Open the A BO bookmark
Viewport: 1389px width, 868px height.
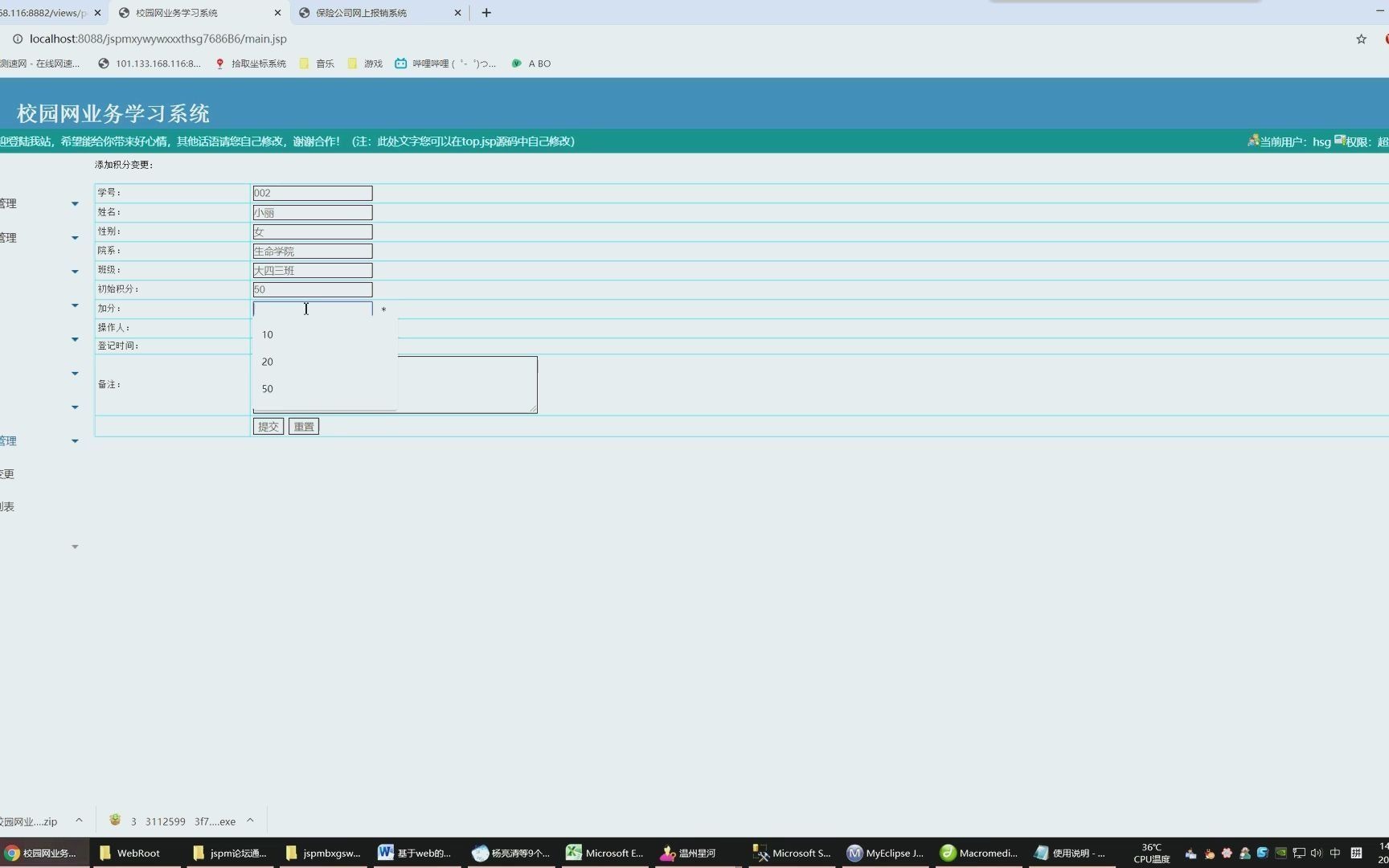pos(531,63)
